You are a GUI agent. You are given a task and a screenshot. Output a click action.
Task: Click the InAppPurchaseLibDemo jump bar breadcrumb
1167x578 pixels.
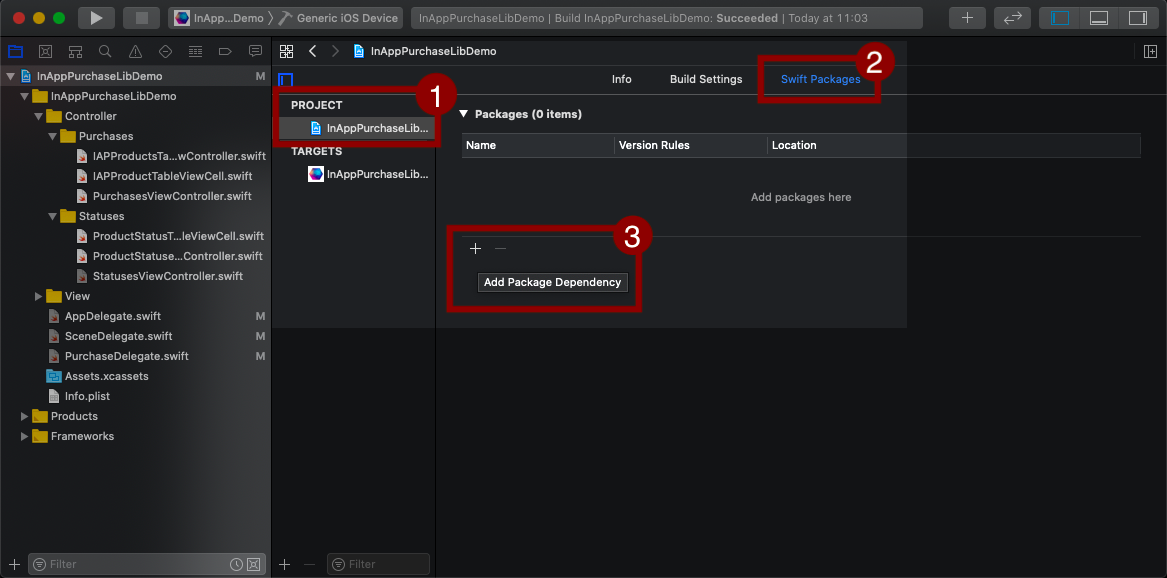[x=424, y=51]
